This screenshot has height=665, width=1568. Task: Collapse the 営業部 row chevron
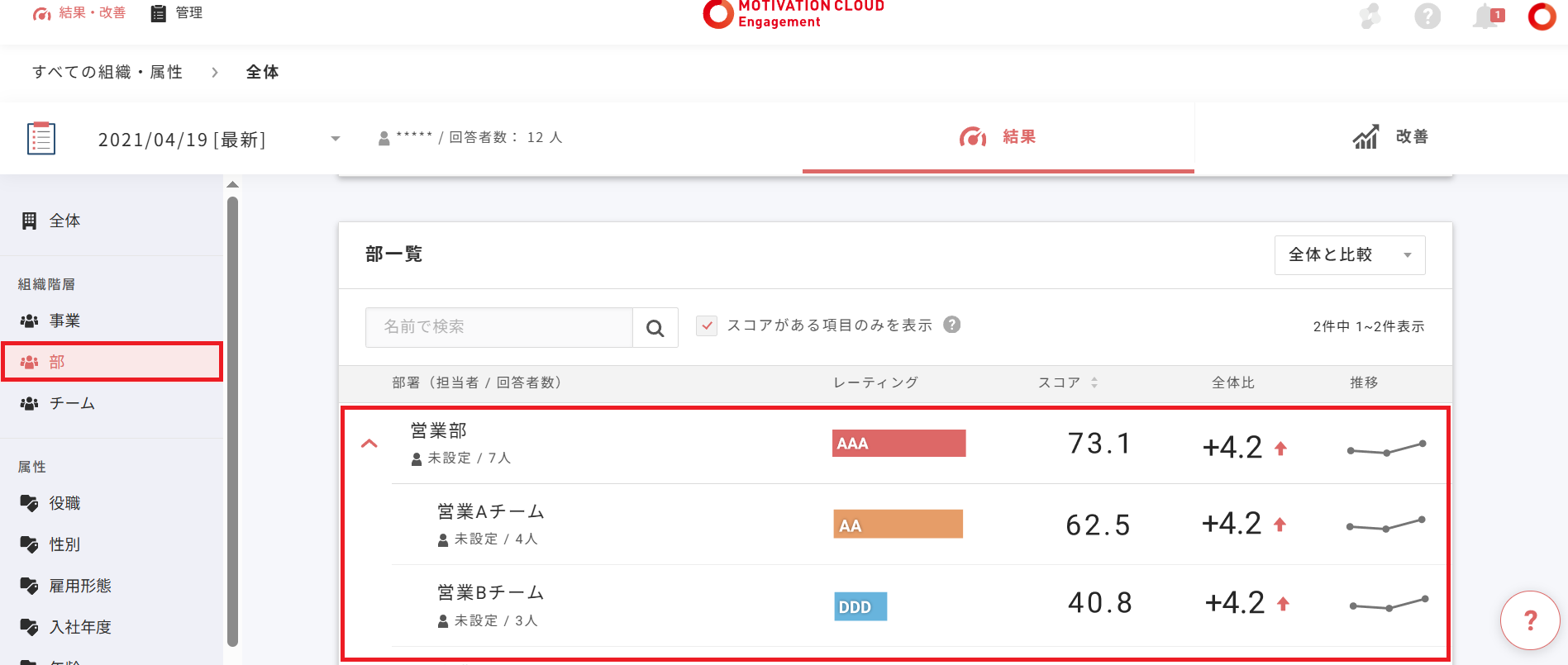(x=369, y=444)
